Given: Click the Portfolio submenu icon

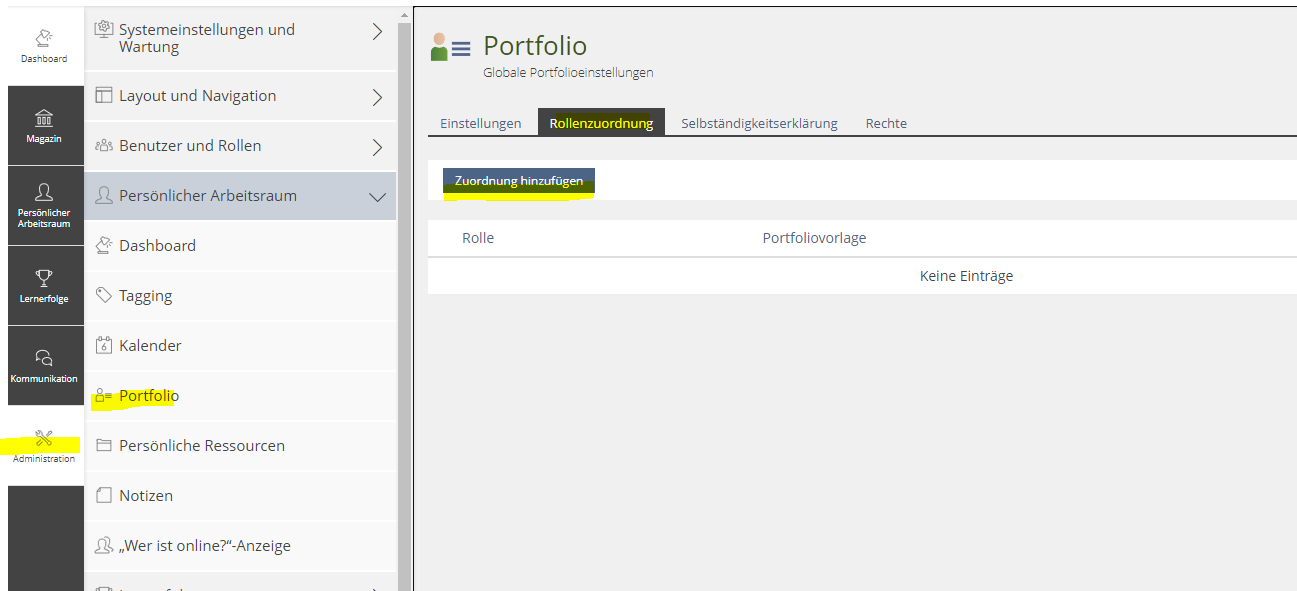Looking at the screenshot, I should [103, 396].
